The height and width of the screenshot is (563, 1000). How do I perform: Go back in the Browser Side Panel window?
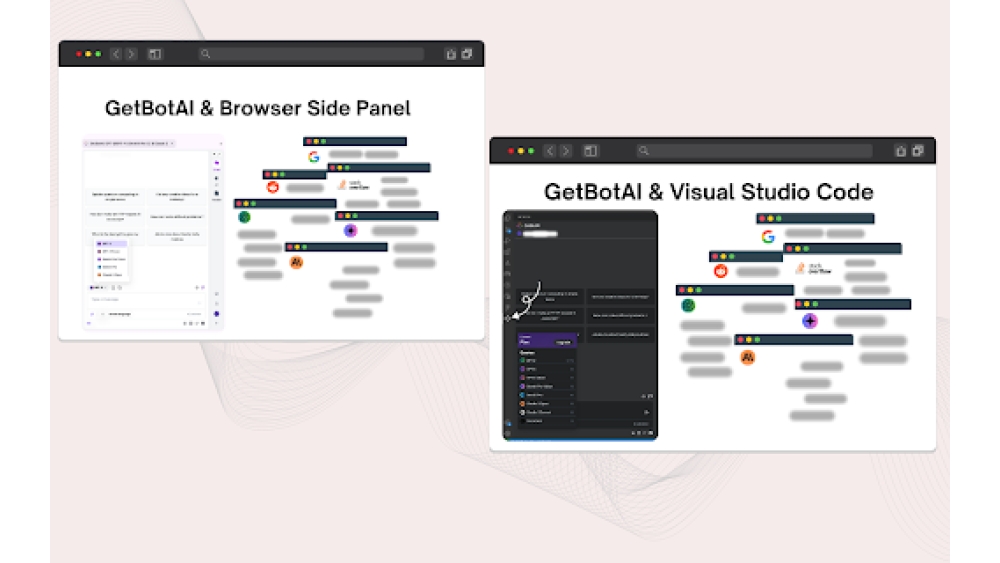116,54
